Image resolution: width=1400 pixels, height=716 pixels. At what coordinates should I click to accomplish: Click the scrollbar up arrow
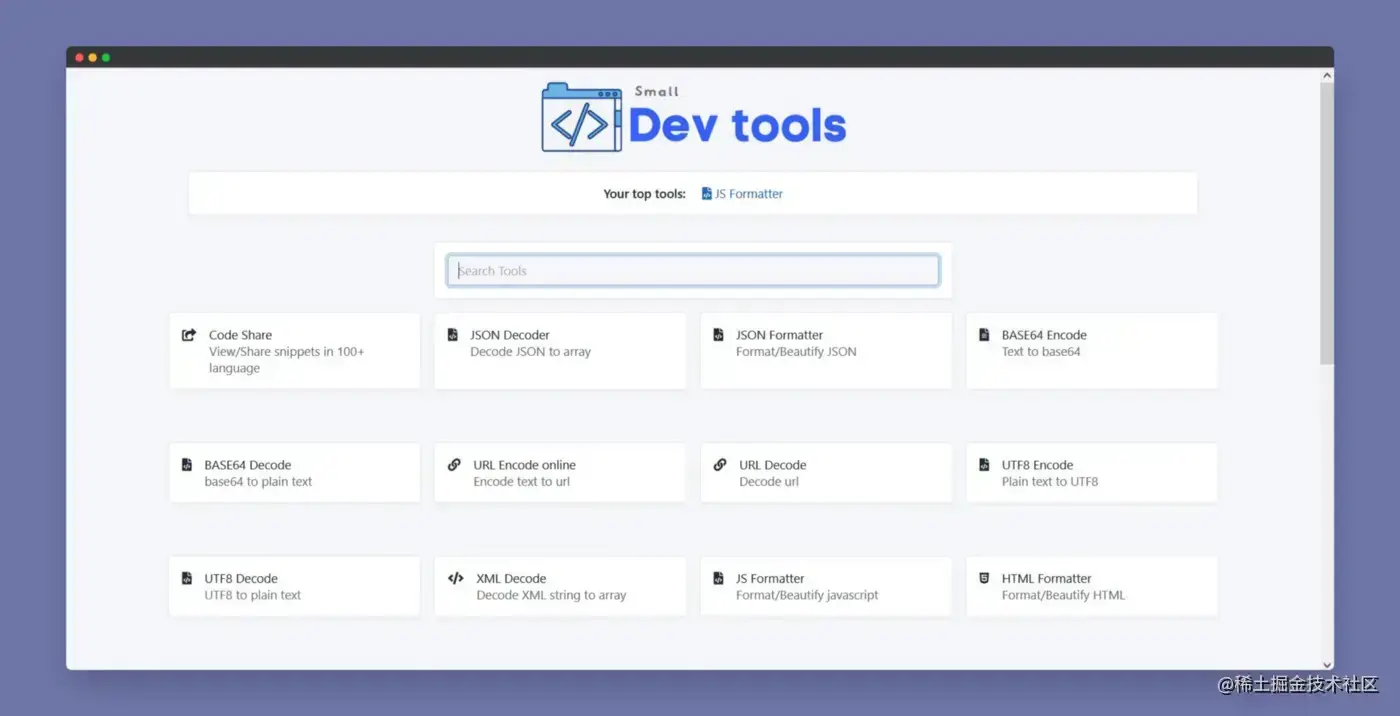tap(1327, 75)
